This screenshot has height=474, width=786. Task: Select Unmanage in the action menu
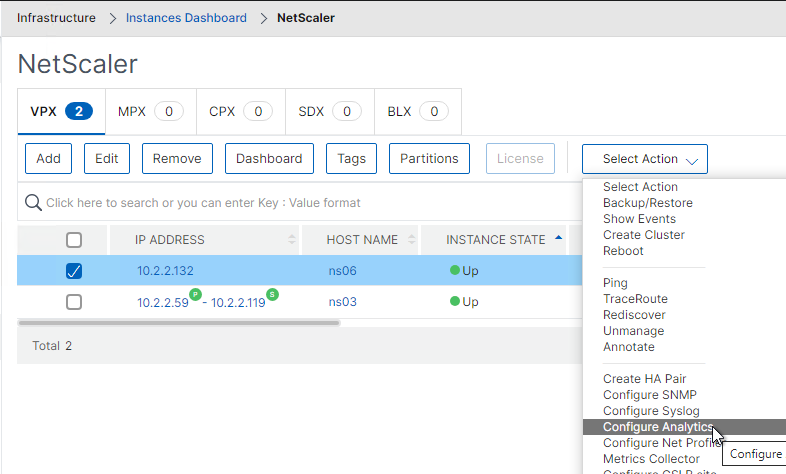click(633, 331)
